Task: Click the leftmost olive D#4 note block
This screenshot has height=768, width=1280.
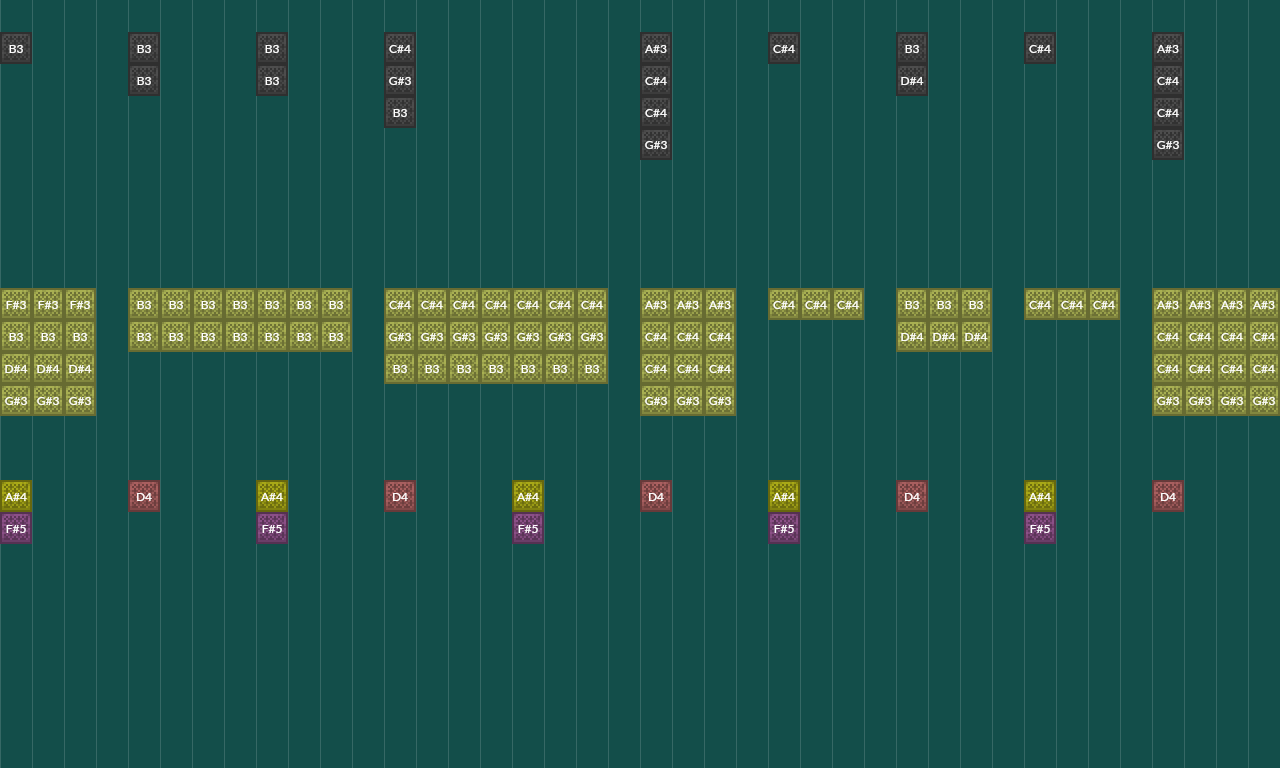Action: coord(16,369)
